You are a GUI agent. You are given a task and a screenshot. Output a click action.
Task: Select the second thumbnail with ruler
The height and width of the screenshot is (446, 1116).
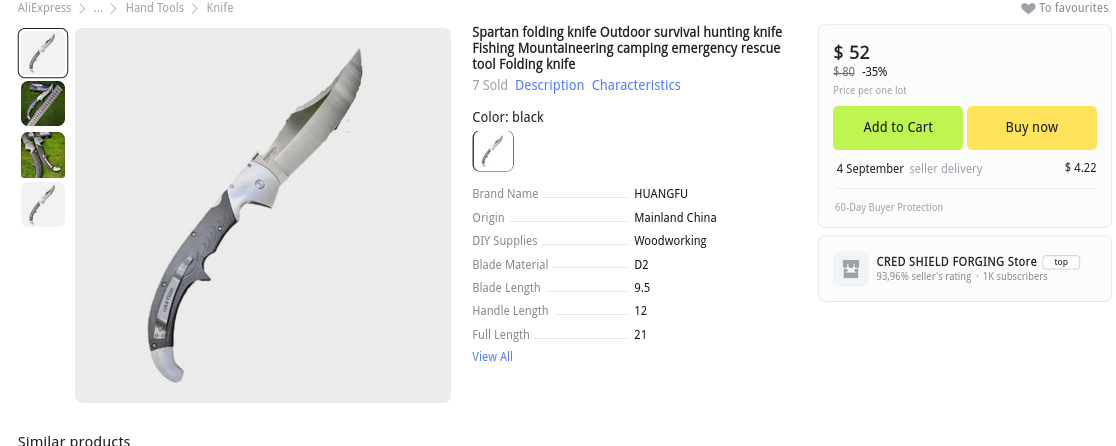(x=43, y=104)
